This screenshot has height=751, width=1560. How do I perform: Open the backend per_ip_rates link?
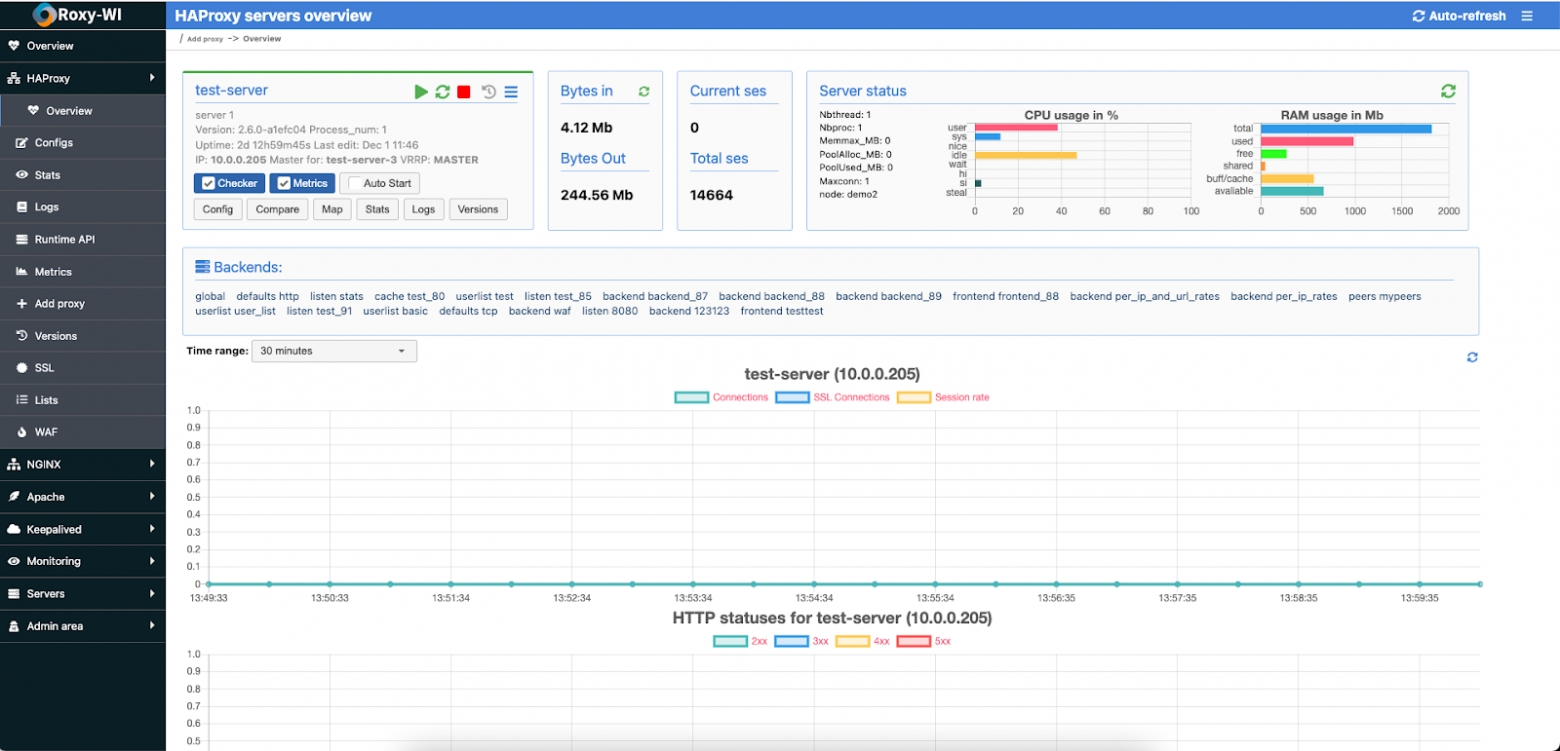point(1283,296)
